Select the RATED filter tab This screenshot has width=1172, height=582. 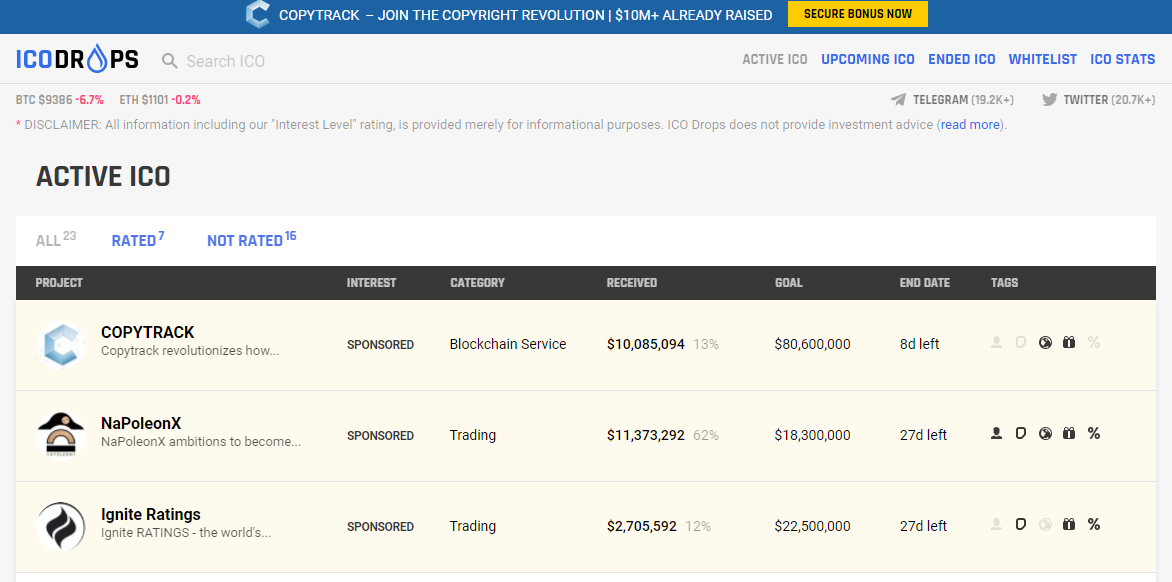click(138, 240)
